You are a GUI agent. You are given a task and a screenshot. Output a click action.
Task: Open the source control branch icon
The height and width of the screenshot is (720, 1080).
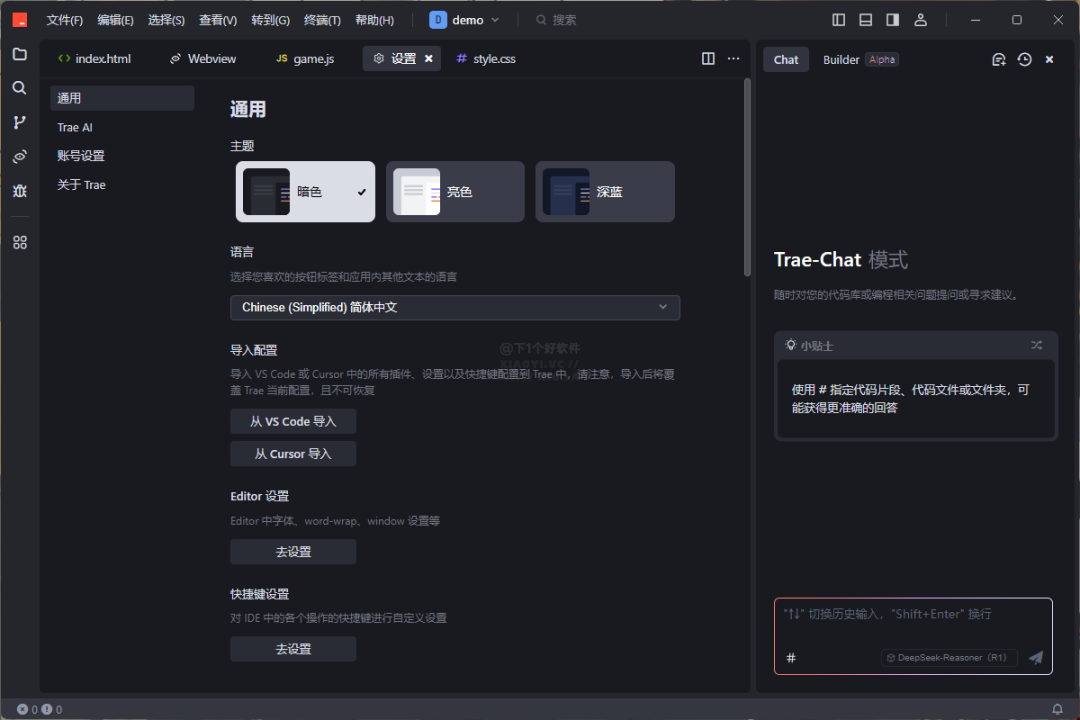19,122
